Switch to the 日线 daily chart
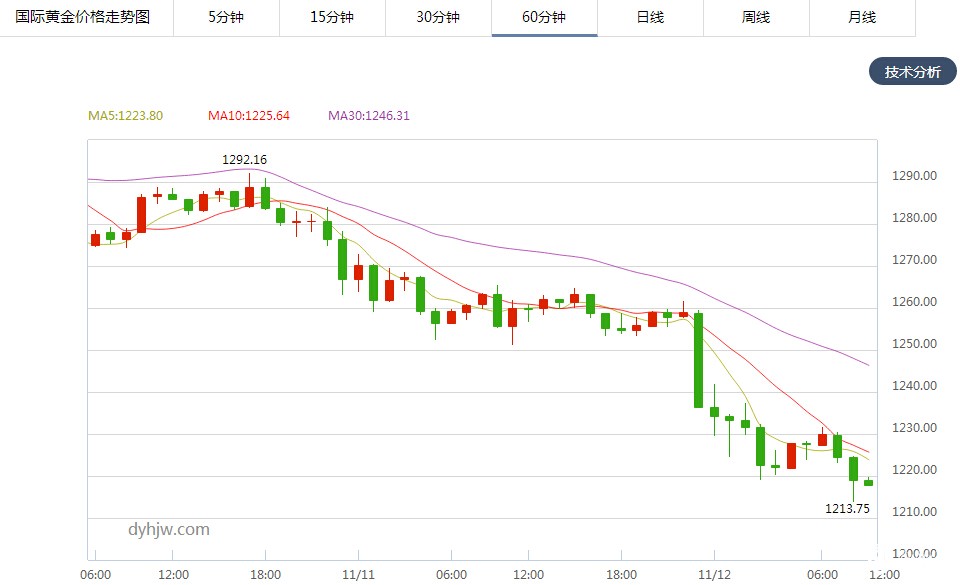The image size is (960, 585). pyautogui.click(x=650, y=17)
